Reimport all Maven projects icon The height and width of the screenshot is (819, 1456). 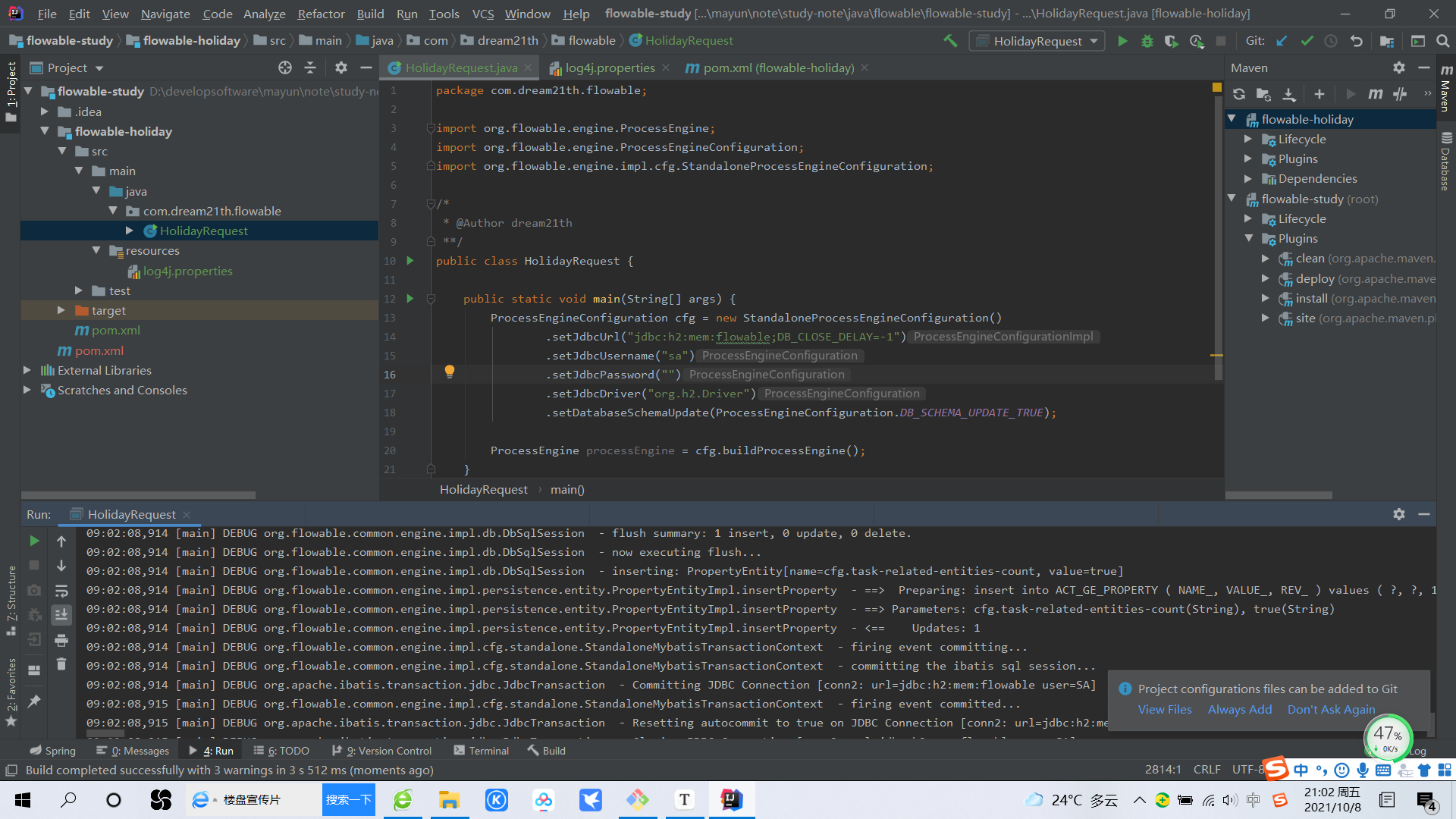point(1239,94)
